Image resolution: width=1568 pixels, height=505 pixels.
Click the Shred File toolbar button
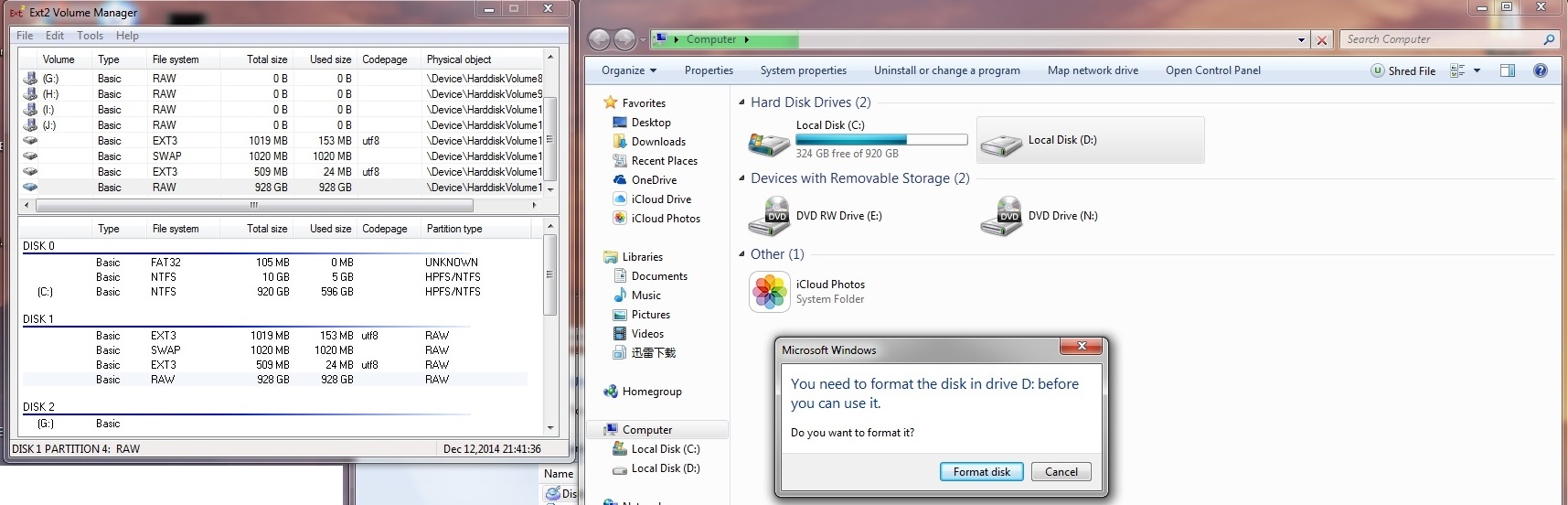pyautogui.click(x=1403, y=70)
